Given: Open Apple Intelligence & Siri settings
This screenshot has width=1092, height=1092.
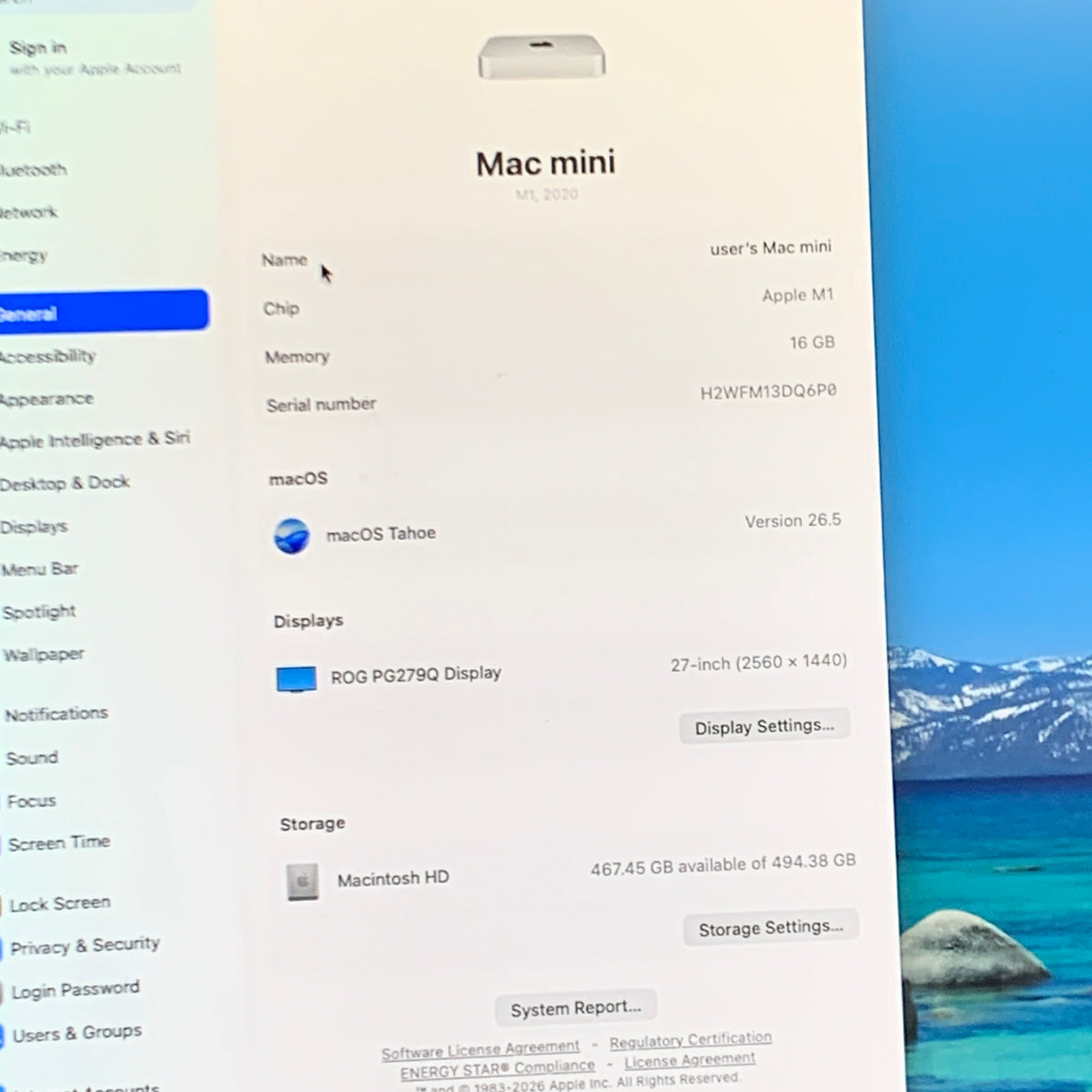Looking at the screenshot, I should click(x=95, y=440).
